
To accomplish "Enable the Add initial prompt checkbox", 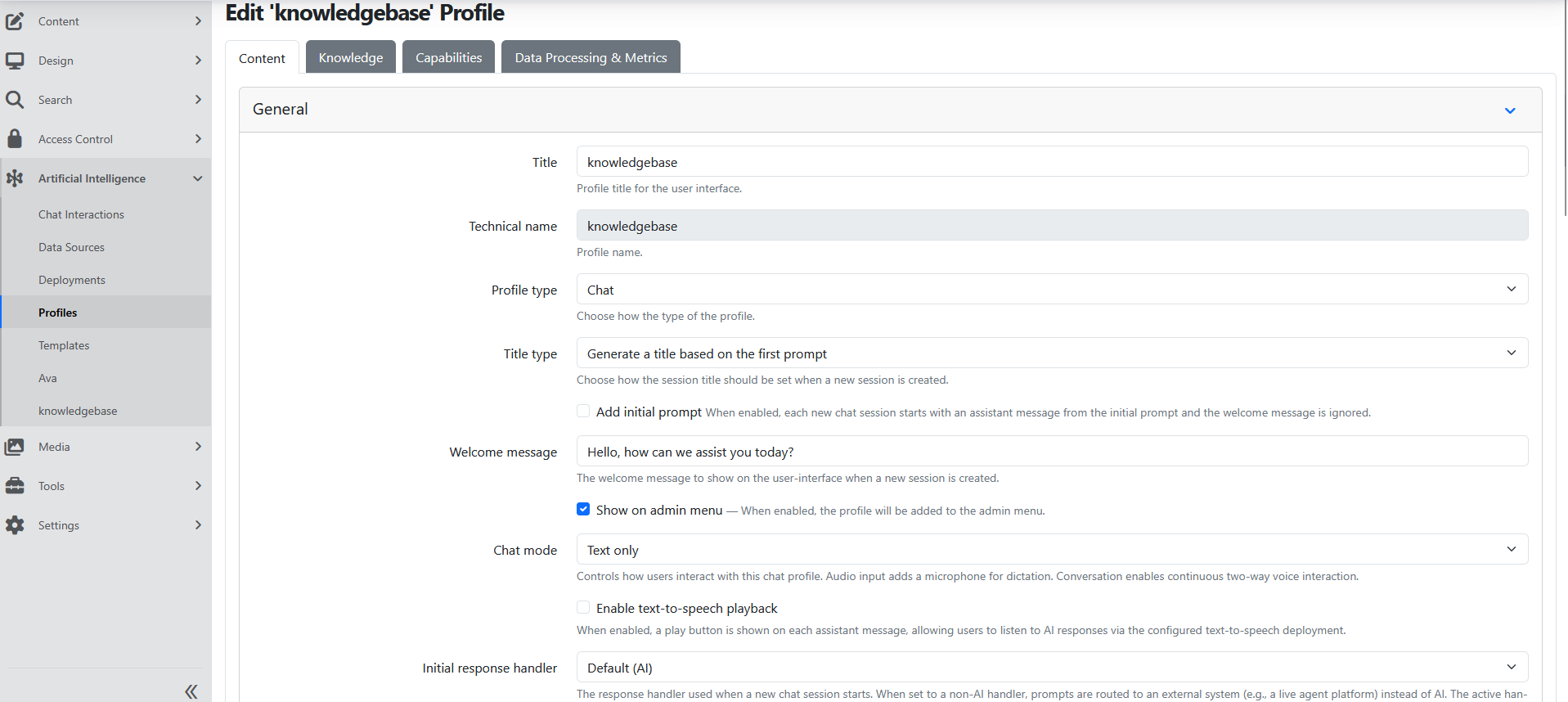I will point(583,411).
